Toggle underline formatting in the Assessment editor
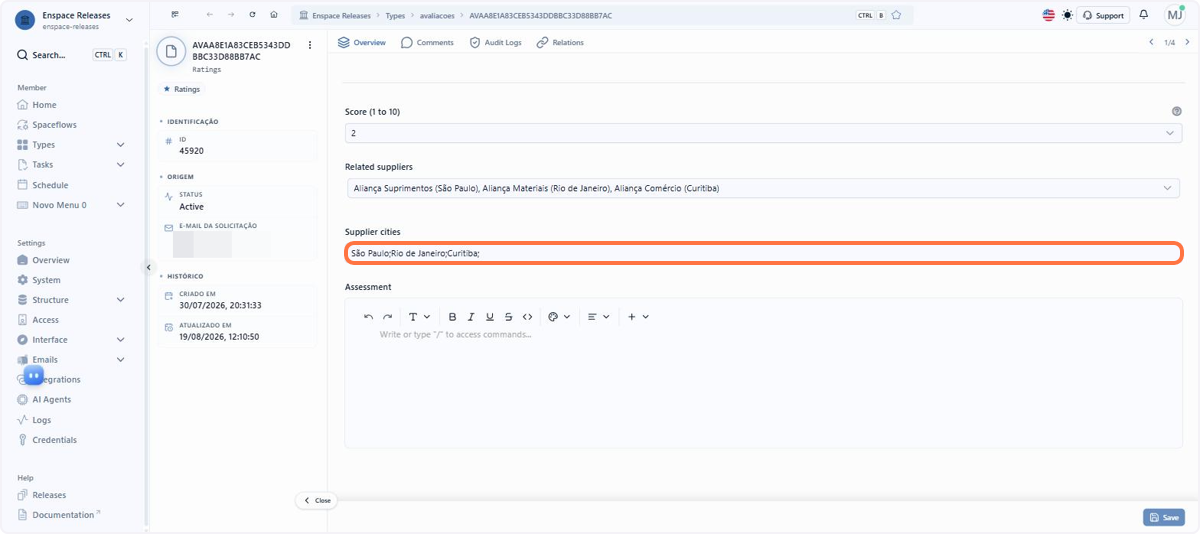Image resolution: width=1200 pixels, height=534 pixels. coord(490,316)
